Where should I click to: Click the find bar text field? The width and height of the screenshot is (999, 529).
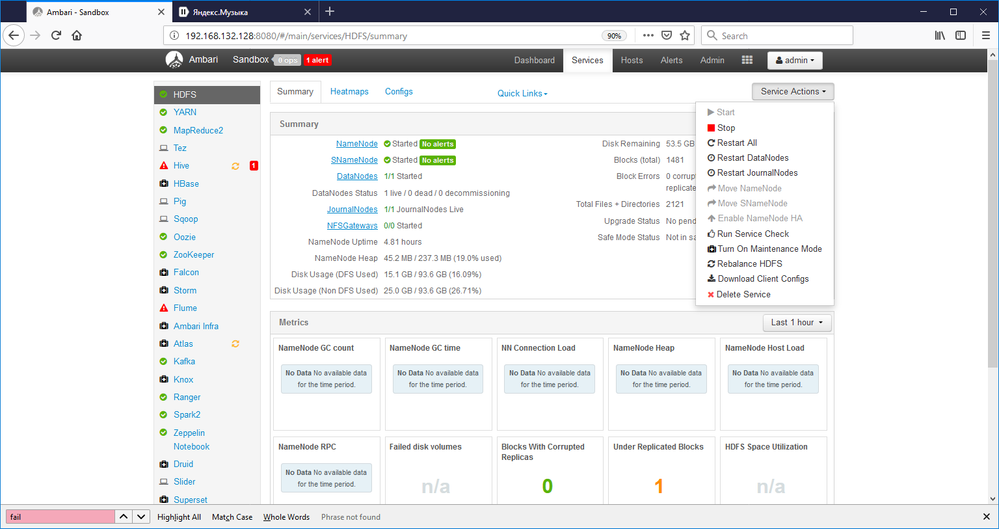61,517
